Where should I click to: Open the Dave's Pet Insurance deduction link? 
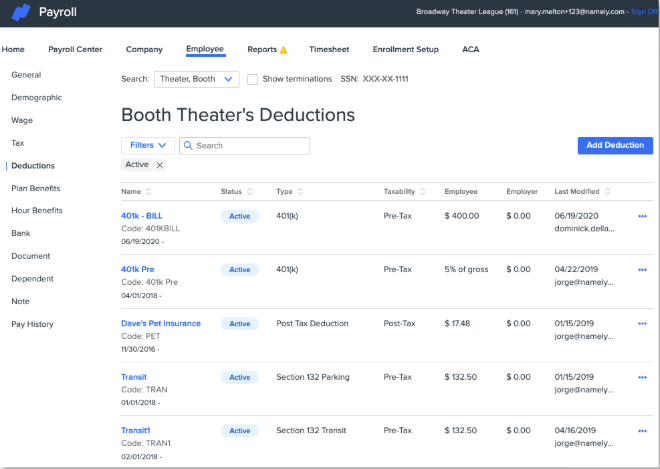point(160,323)
